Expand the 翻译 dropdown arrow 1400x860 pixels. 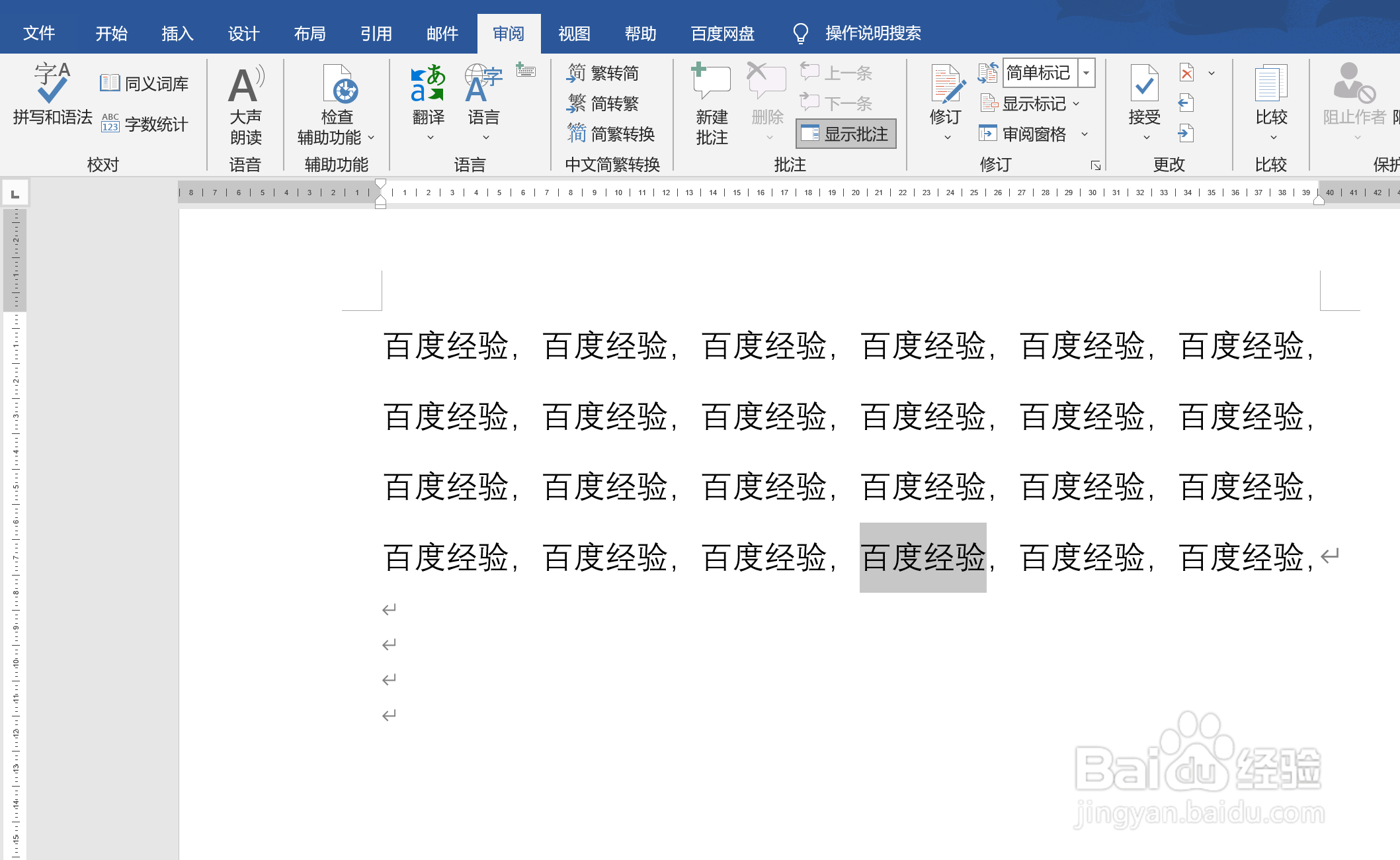(x=431, y=137)
